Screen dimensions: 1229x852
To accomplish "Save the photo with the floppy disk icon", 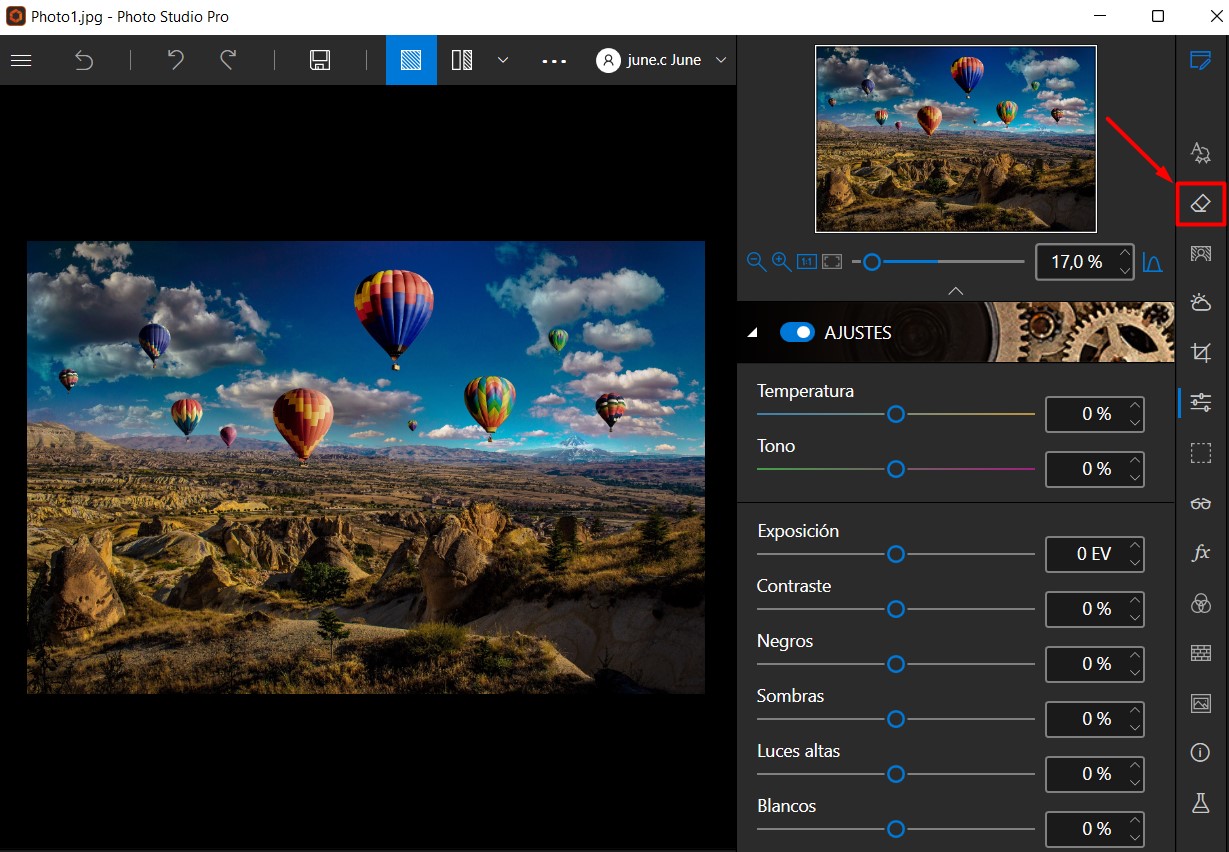I will pyautogui.click(x=320, y=60).
